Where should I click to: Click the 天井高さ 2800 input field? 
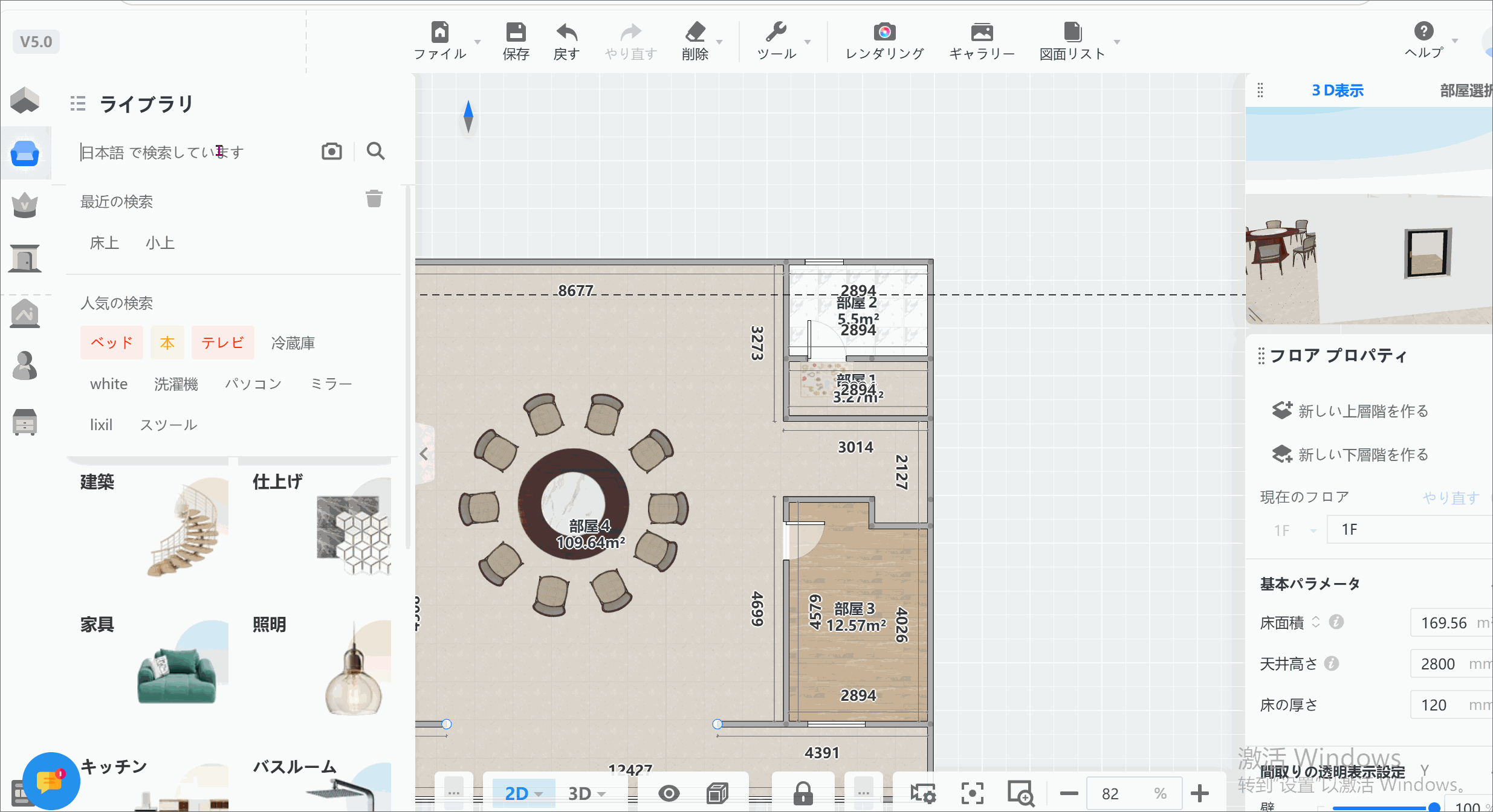1451,663
